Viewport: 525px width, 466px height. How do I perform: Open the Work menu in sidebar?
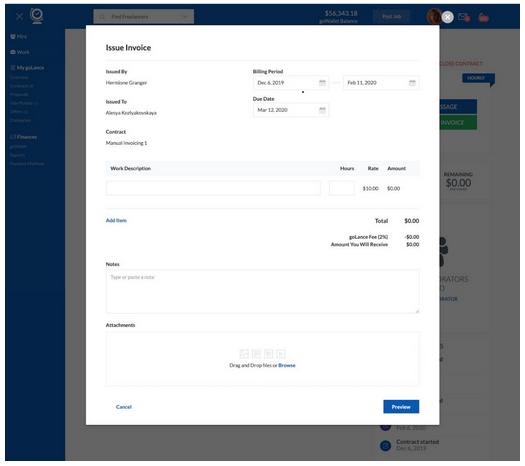pos(20,52)
